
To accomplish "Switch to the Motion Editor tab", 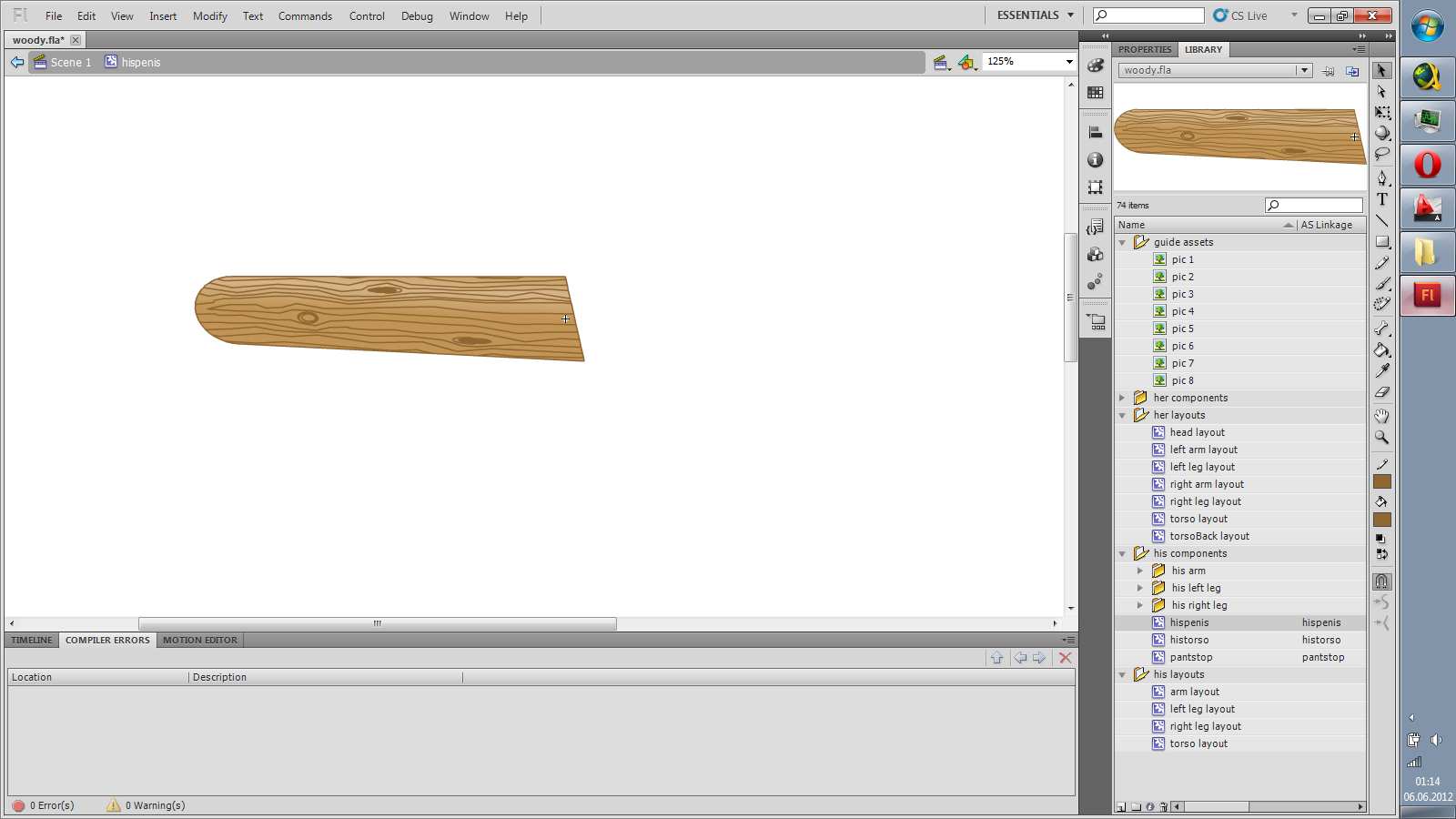I will pyautogui.click(x=199, y=641).
